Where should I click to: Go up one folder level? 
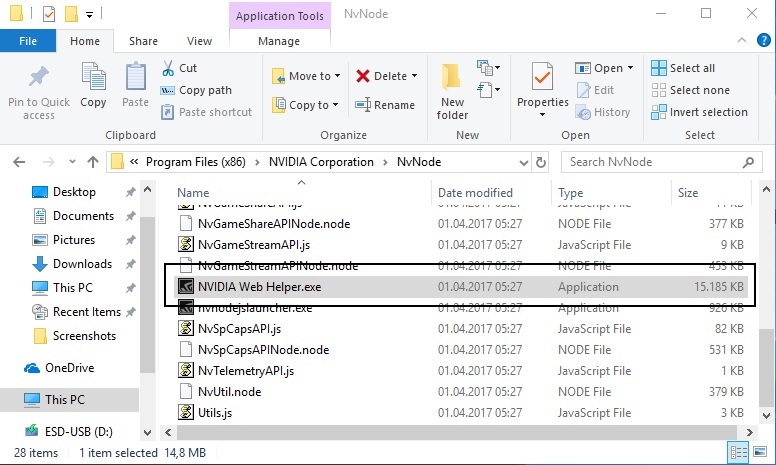point(93,162)
